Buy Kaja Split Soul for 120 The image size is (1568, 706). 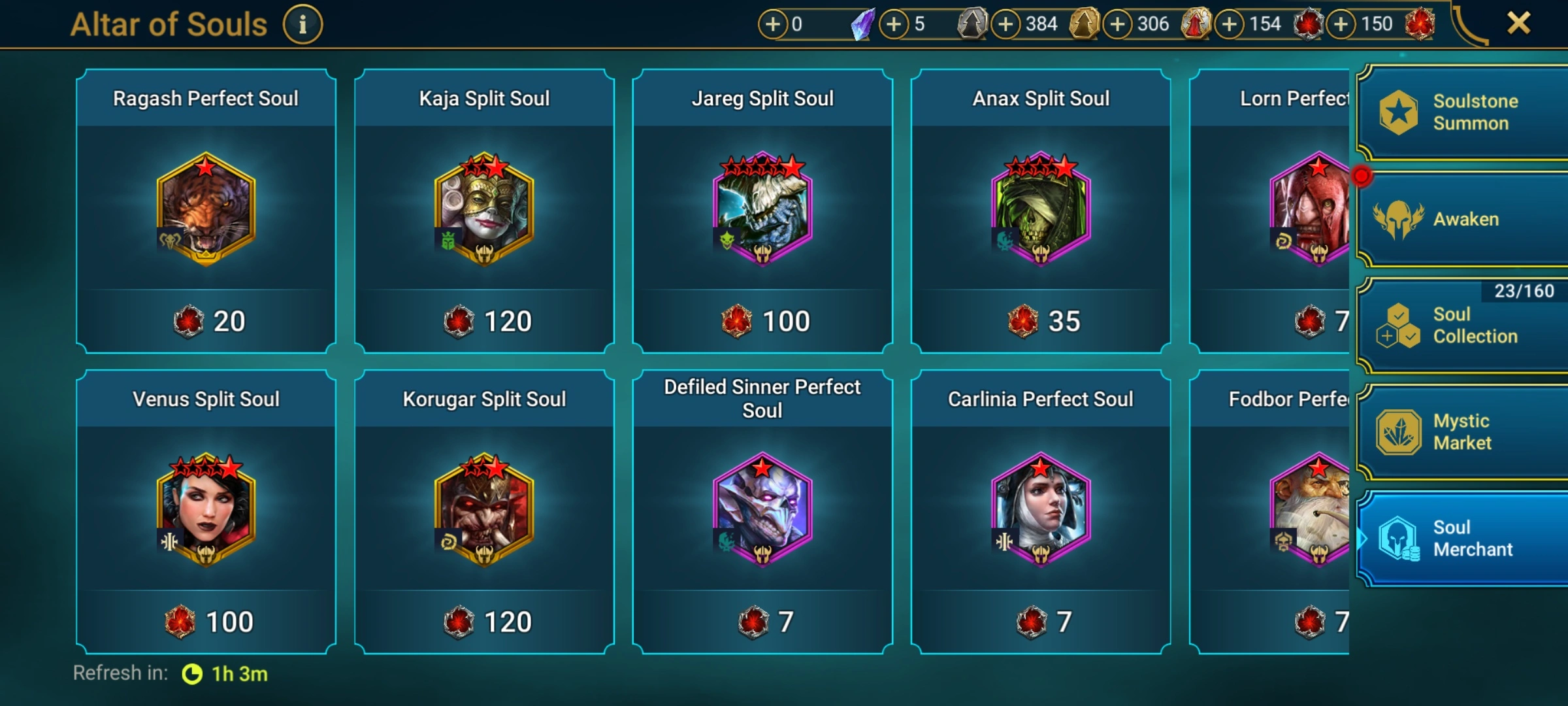(484, 321)
